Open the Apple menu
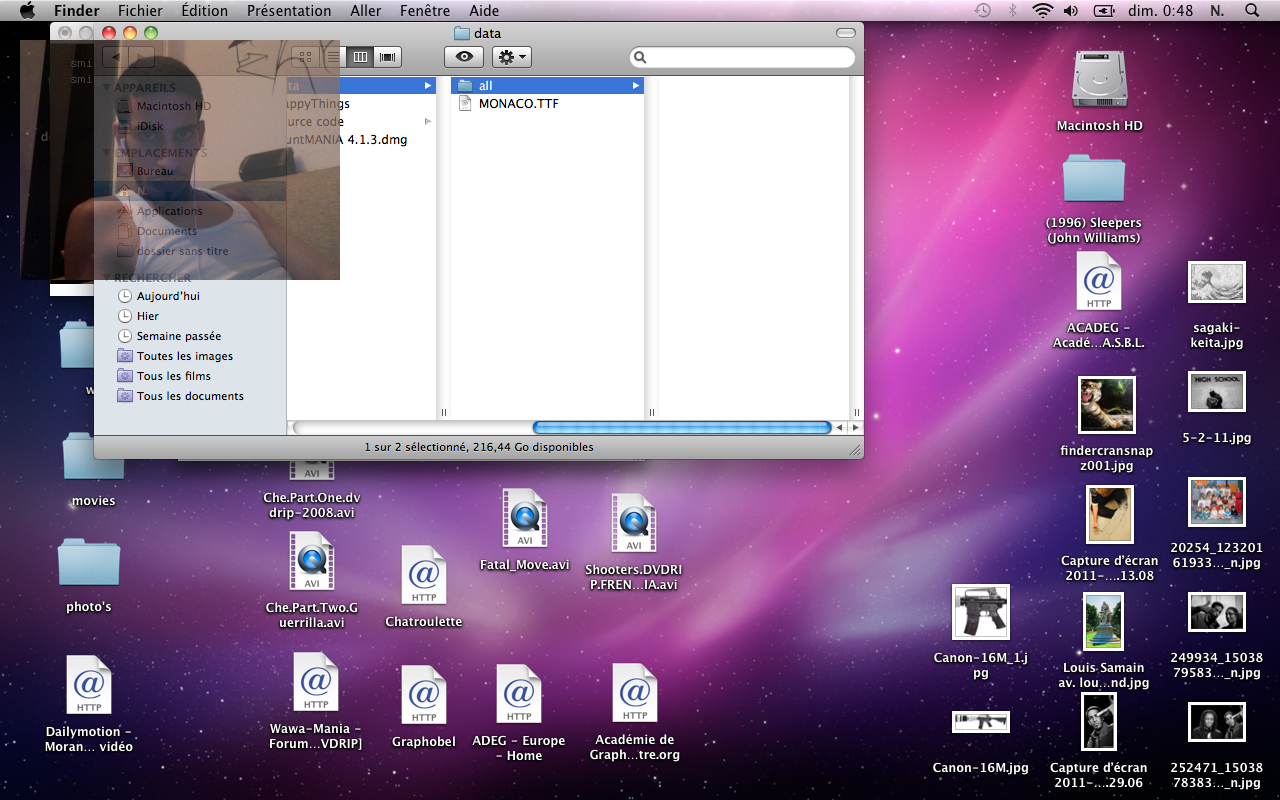The height and width of the screenshot is (800, 1280). [x=27, y=11]
